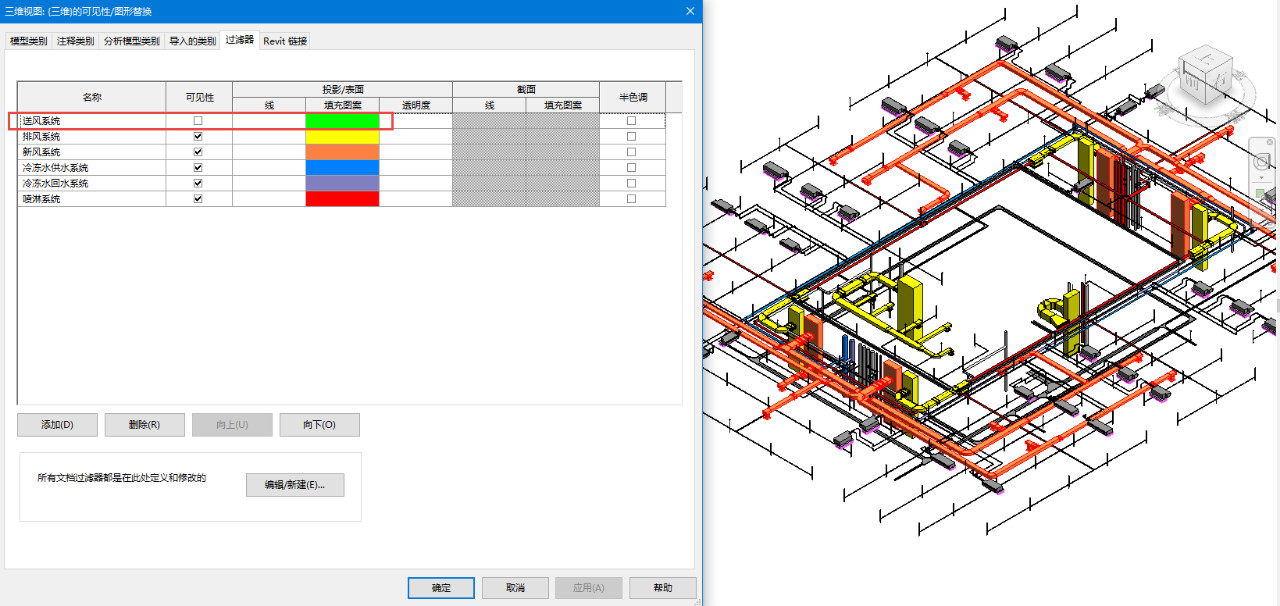Image resolution: width=1280 pixels, height=606 pixels.
Task: Click the 添加(D) button
Action: point(57,425)
